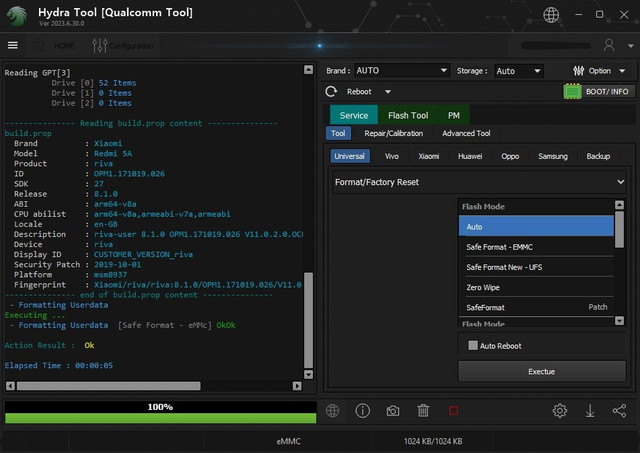Open the Configuration tab
This screenshot has height=453, width=640.
pos(122,46)
